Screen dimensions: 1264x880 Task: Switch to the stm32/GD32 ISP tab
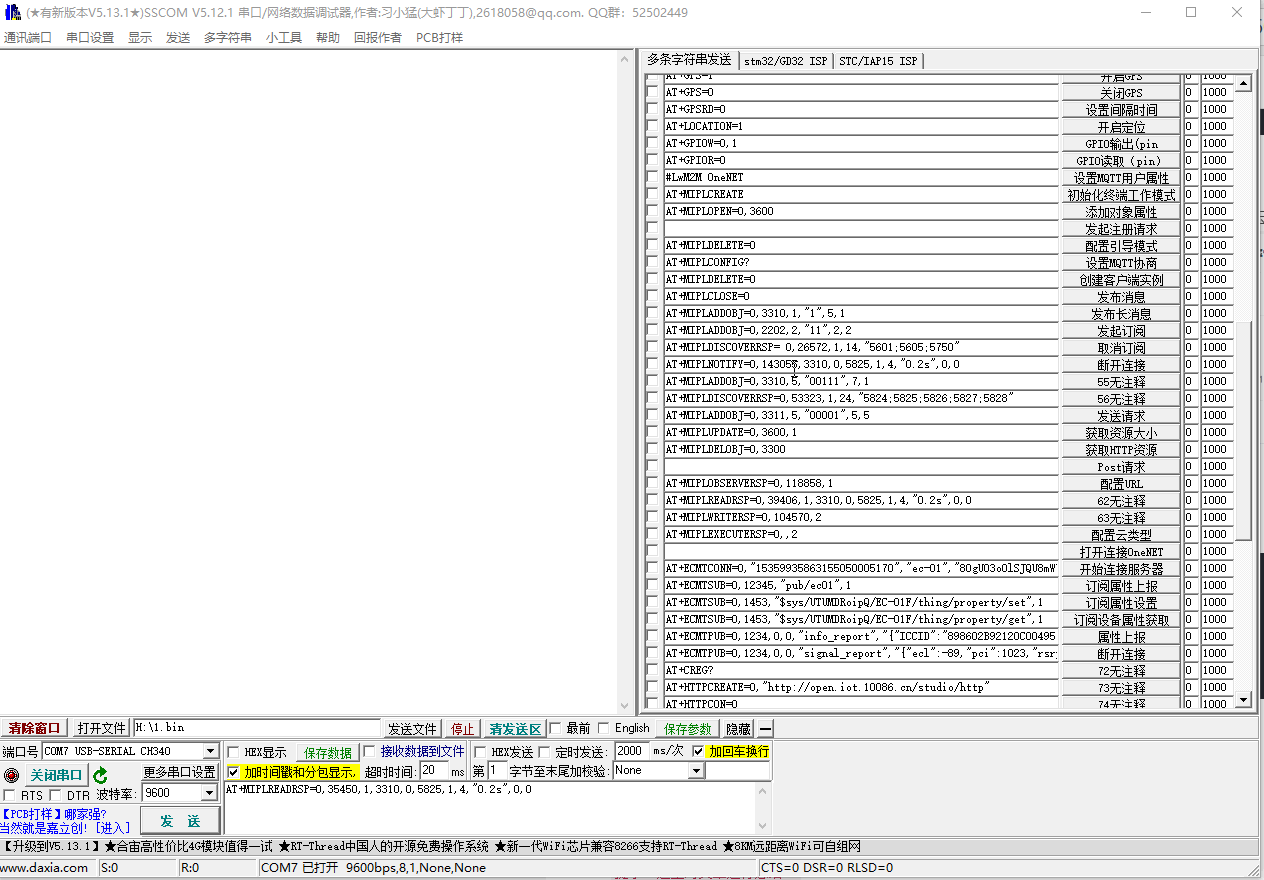coord(786,61)
